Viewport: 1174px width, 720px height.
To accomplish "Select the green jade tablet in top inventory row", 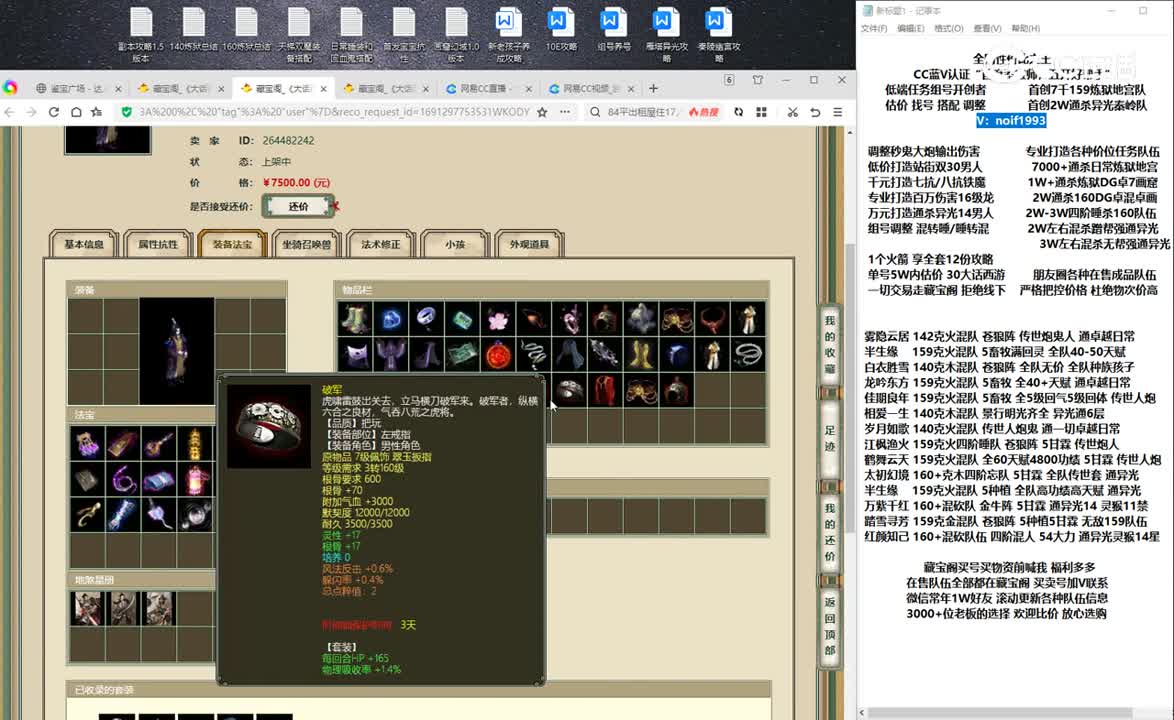I will [462, 320].
